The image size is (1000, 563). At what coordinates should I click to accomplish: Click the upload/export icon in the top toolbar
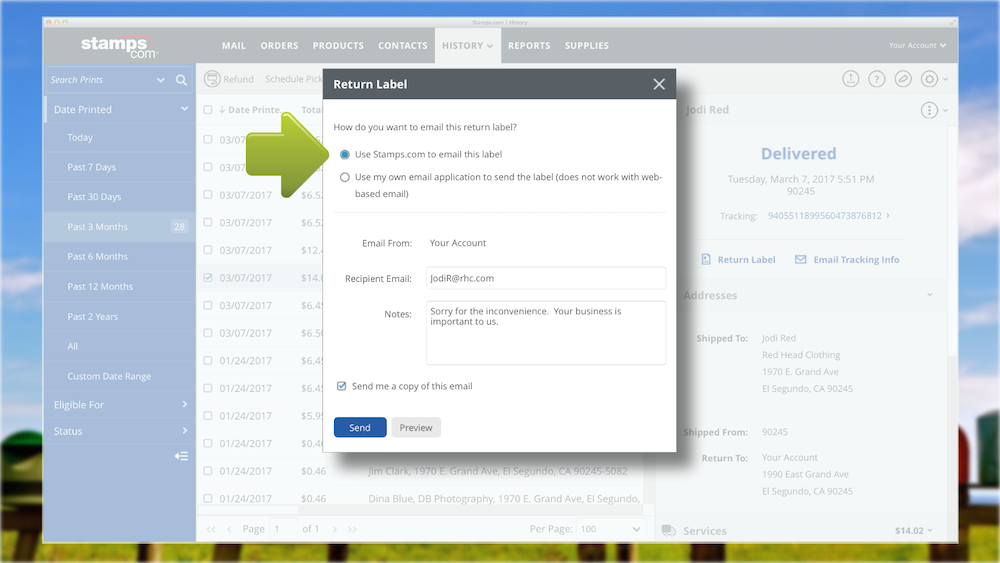coord(850,79)
